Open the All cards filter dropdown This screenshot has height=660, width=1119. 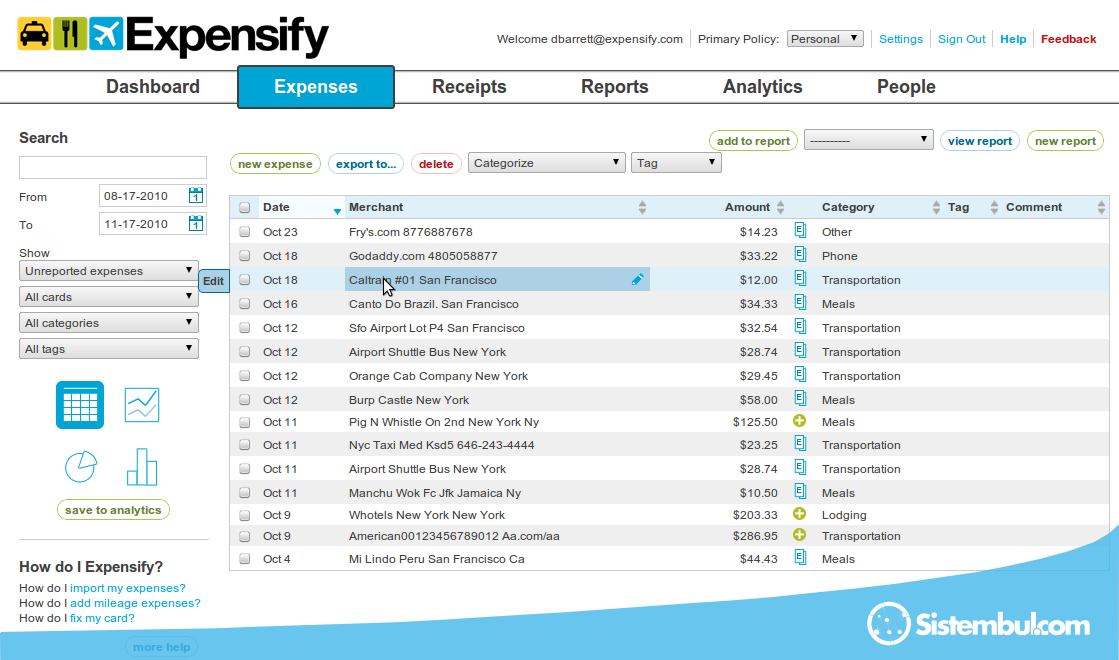coord(108,297)
